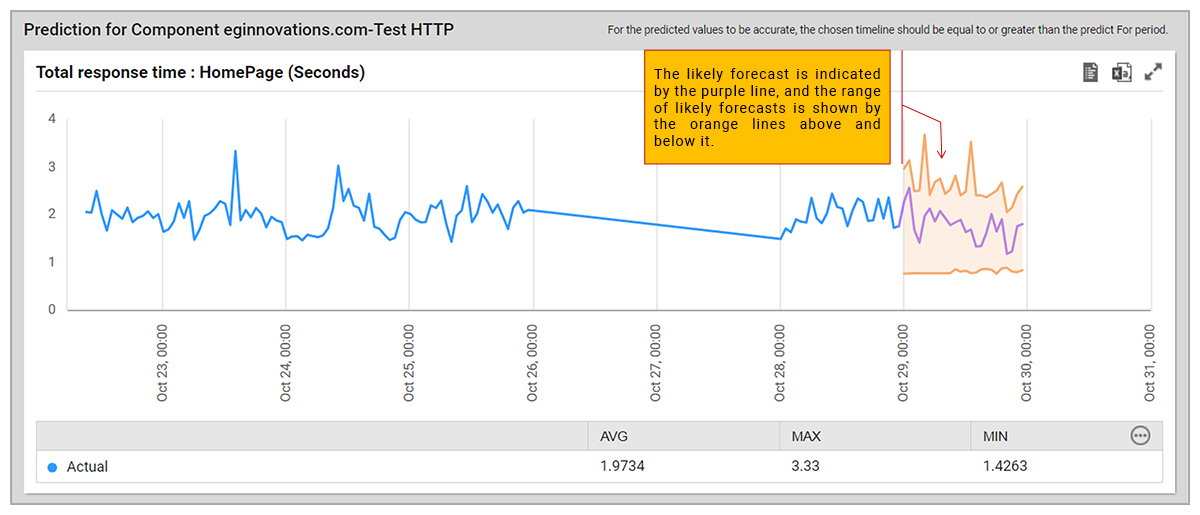Export chart data to Excel
The width and height of the screenshot is (1200, 515).
tap(1122, 72)
